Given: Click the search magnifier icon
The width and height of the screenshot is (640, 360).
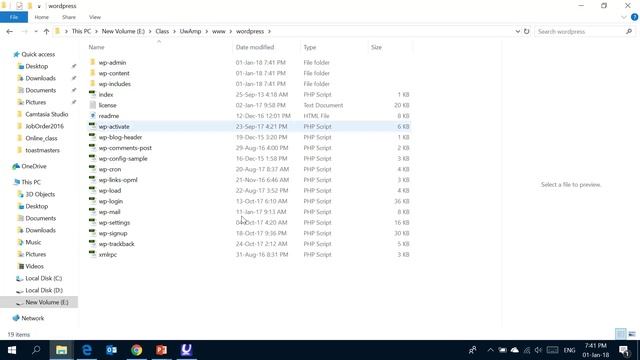Looking at the screenshot, I should 629,31.
